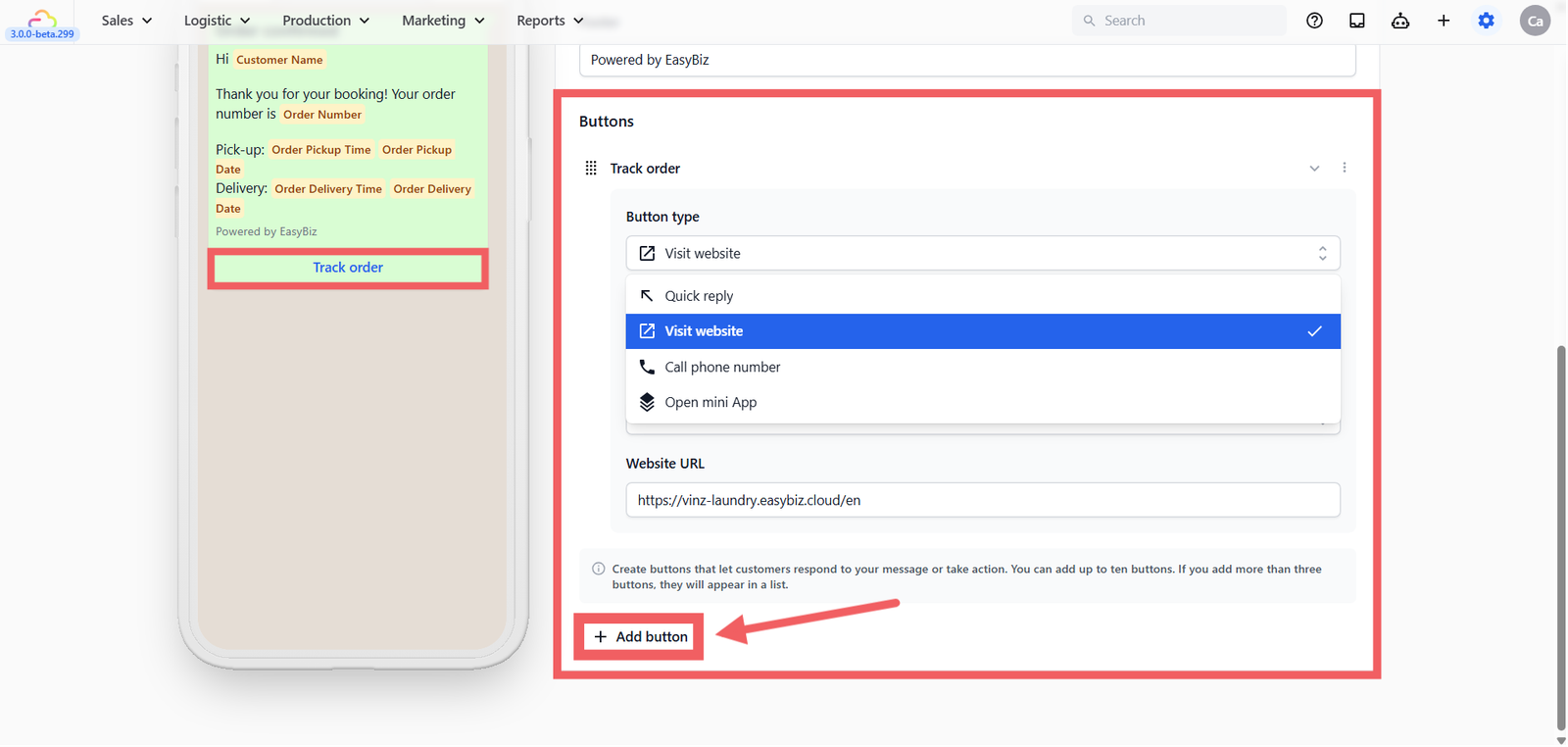Click the Search input box
1568x747 pixels.
[1180, 21]
